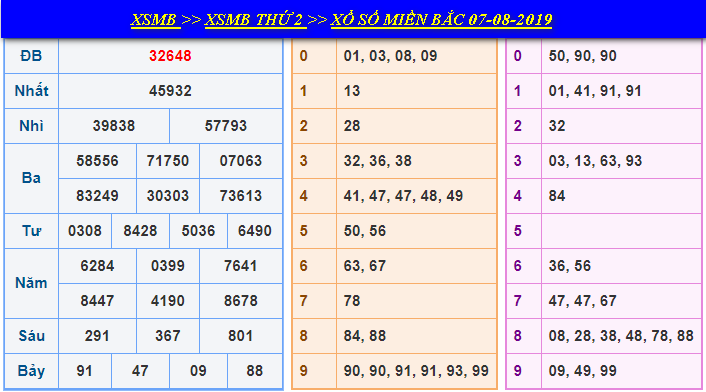Screen dimensions: 706x392
Task: Select sixth prize number 801
Action: [240, 336]
